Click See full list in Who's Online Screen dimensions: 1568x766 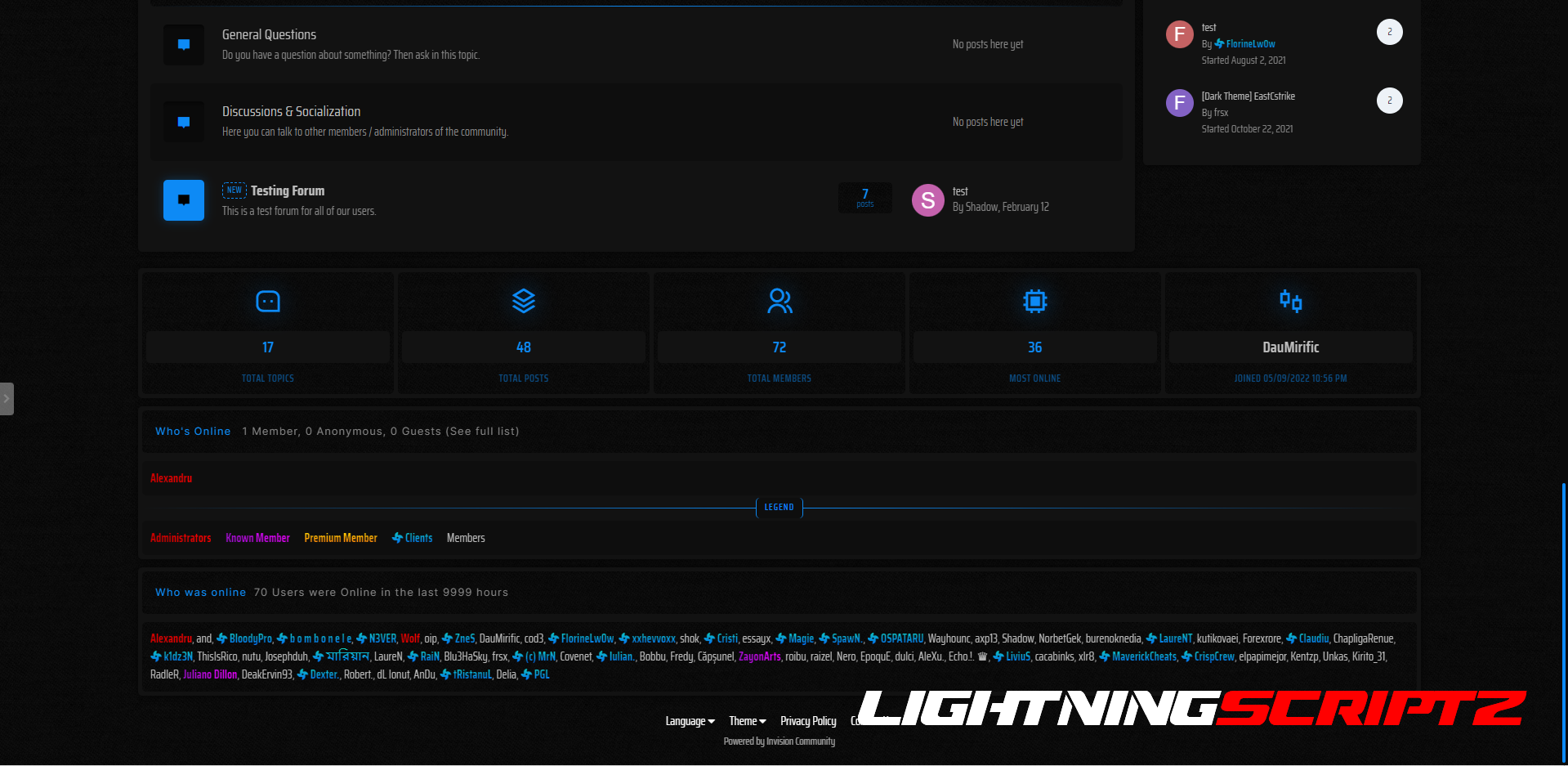coord(482,432)
